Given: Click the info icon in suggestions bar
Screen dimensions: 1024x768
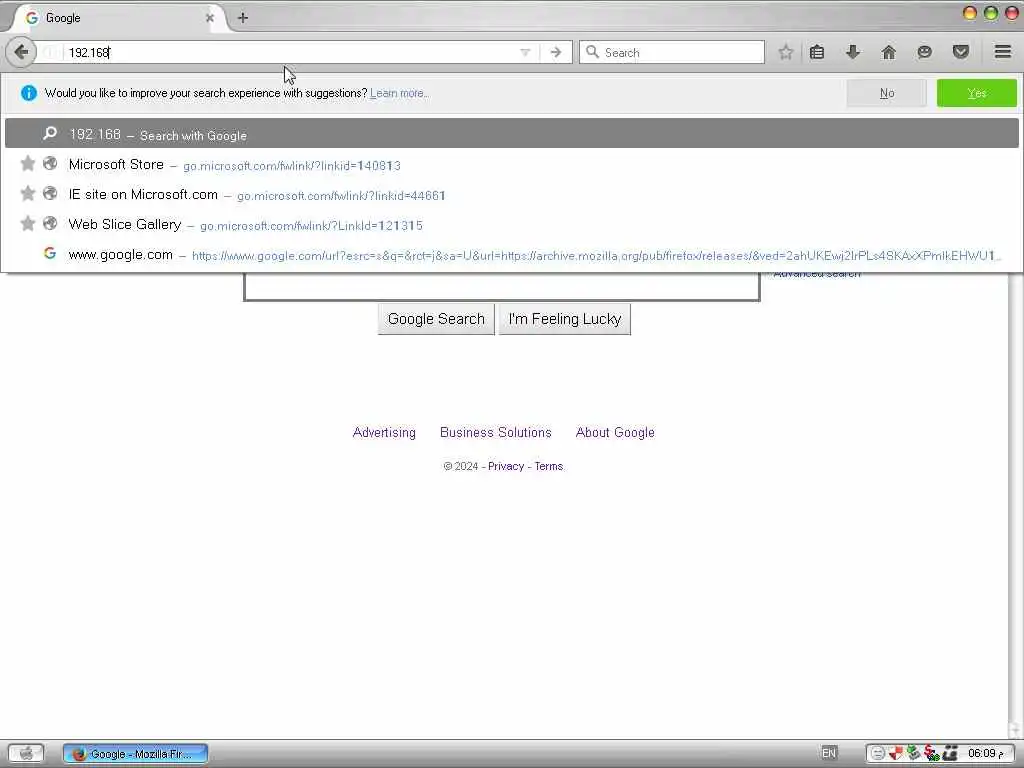Looking at the screenshot, I should (x=29, y=93).
